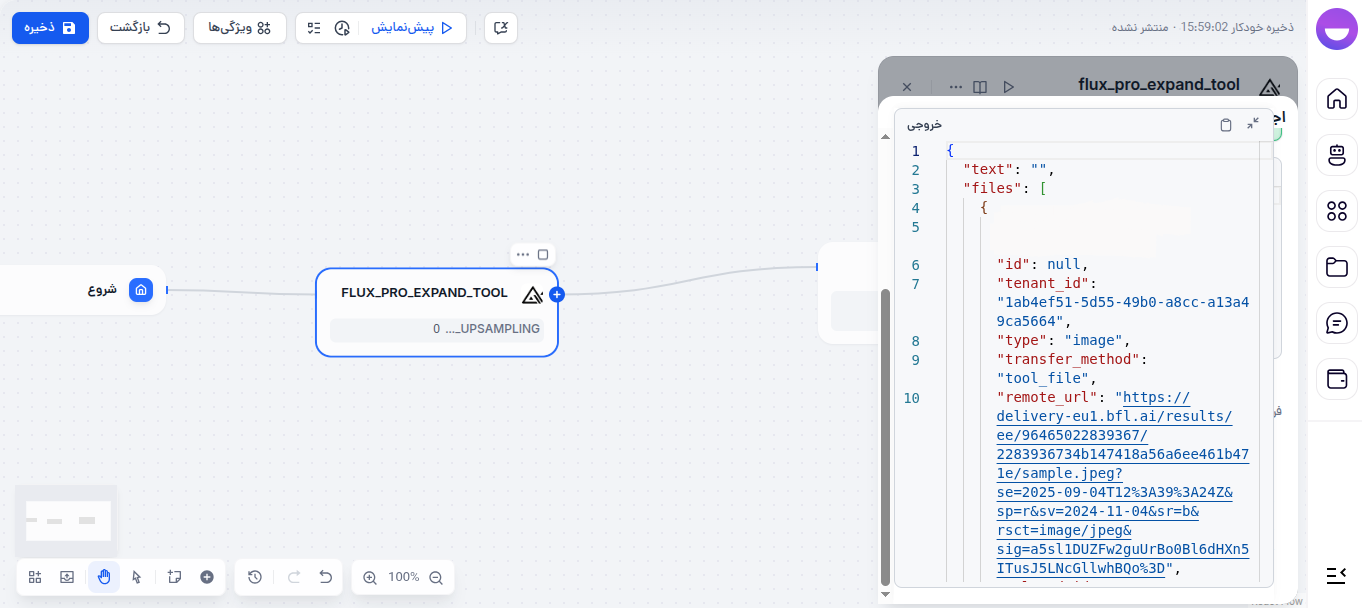Open the blue plus add-node button
This screenshot has height=608, width=1362.
[557, 294]
